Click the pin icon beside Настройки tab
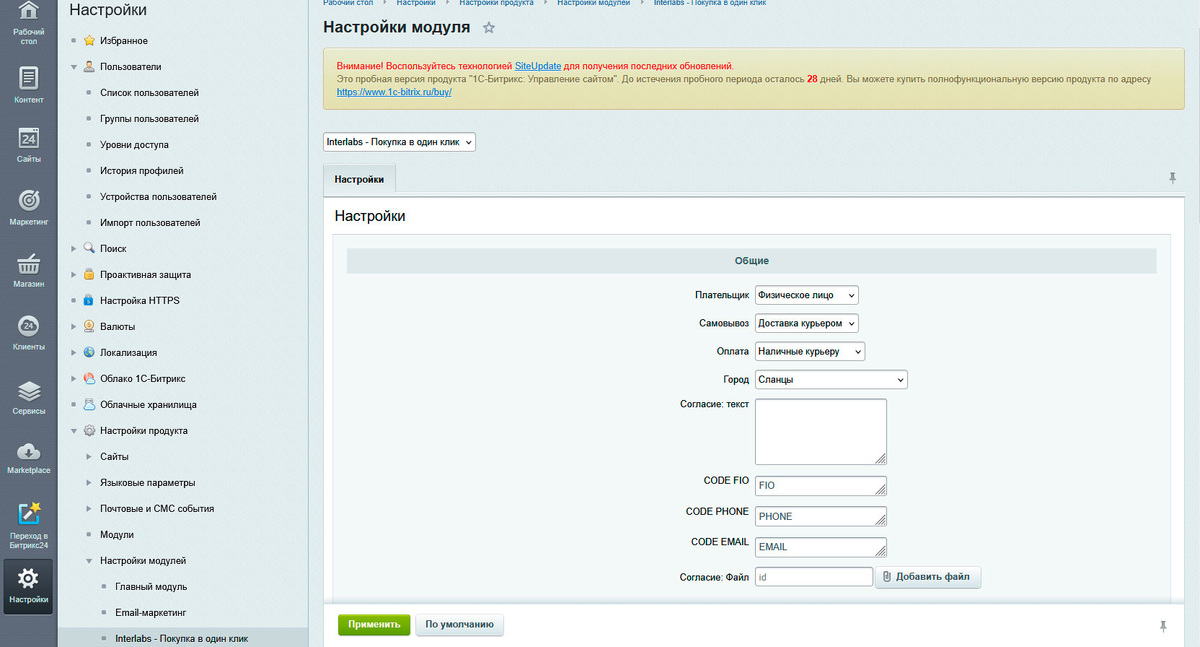This screenshot has height=647, width=1200. (x=1173, y=178)
